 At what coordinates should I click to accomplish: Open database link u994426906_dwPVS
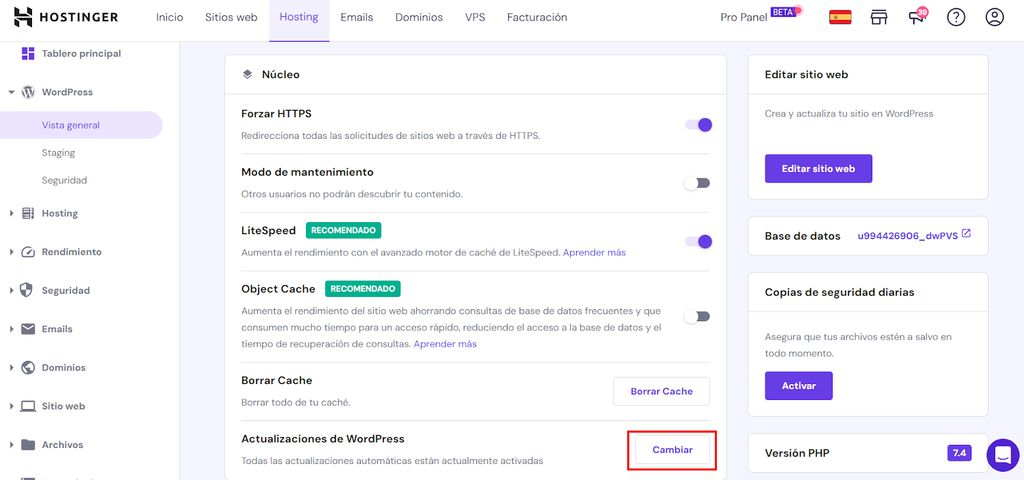(x=908, y=236)
